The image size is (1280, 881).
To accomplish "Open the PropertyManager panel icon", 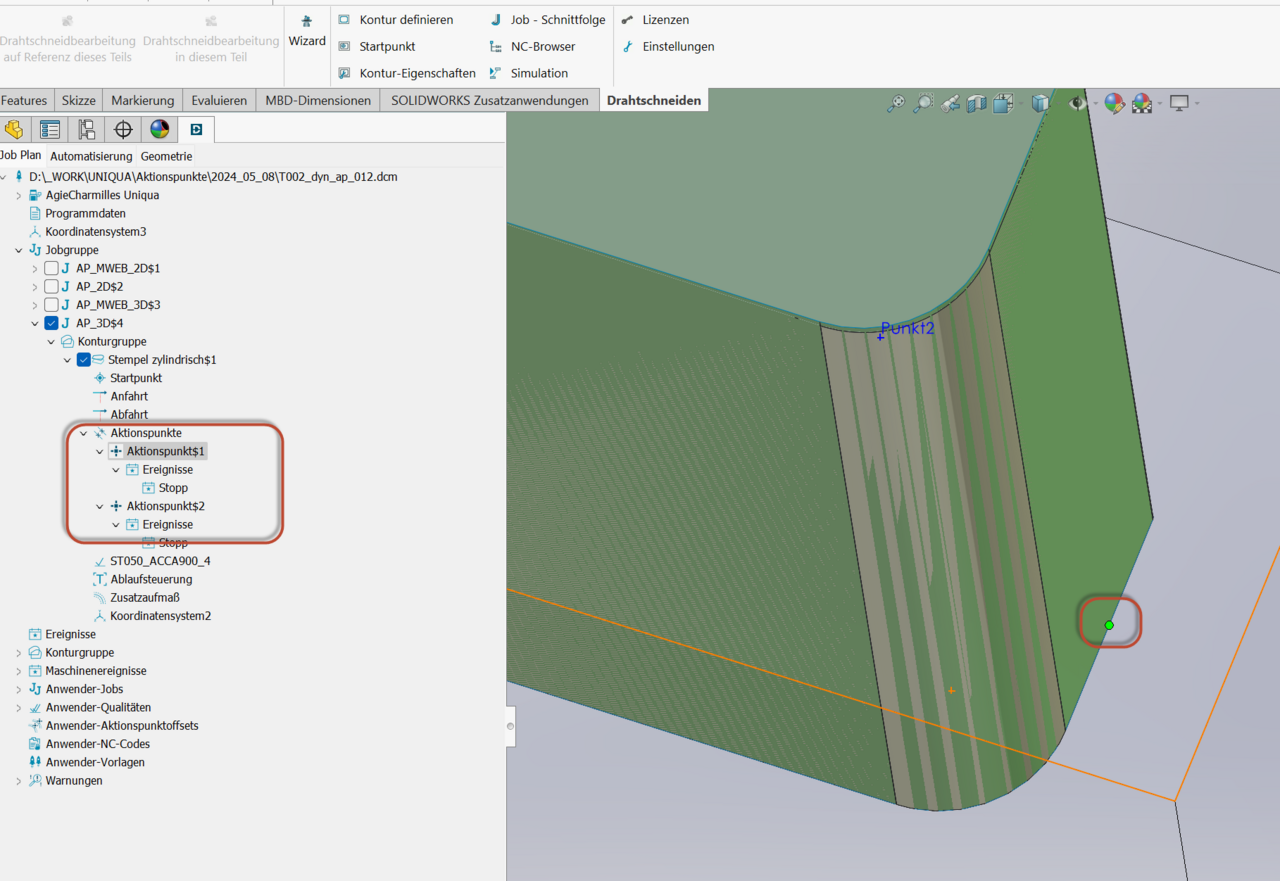I will tap(50, 130).
